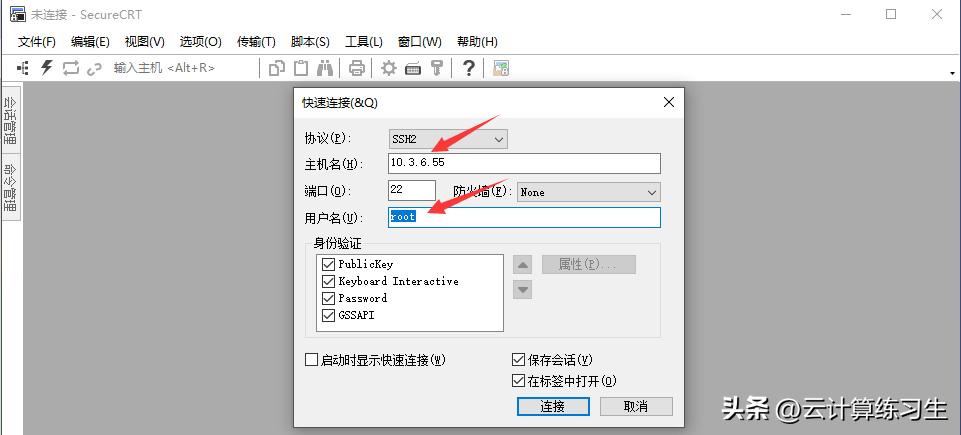Viewport: 961px width, 435px height.
Task: Open the 会话管理 side tab
Action: [11, 119]
